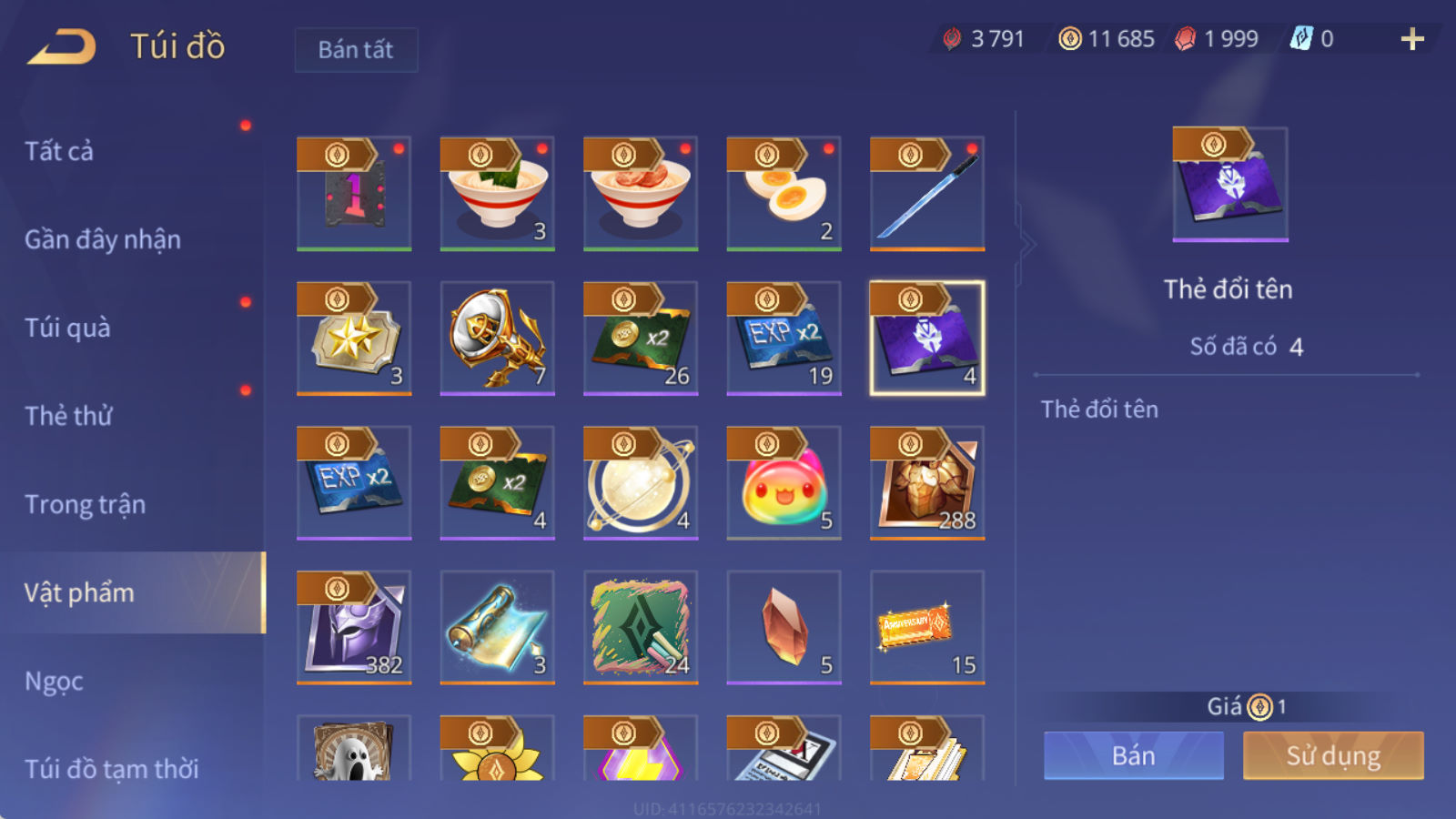Pick the golden star ticket item
Viewport: 1456px width, 819px height.
pyautogui.click(x=354, y=339)
